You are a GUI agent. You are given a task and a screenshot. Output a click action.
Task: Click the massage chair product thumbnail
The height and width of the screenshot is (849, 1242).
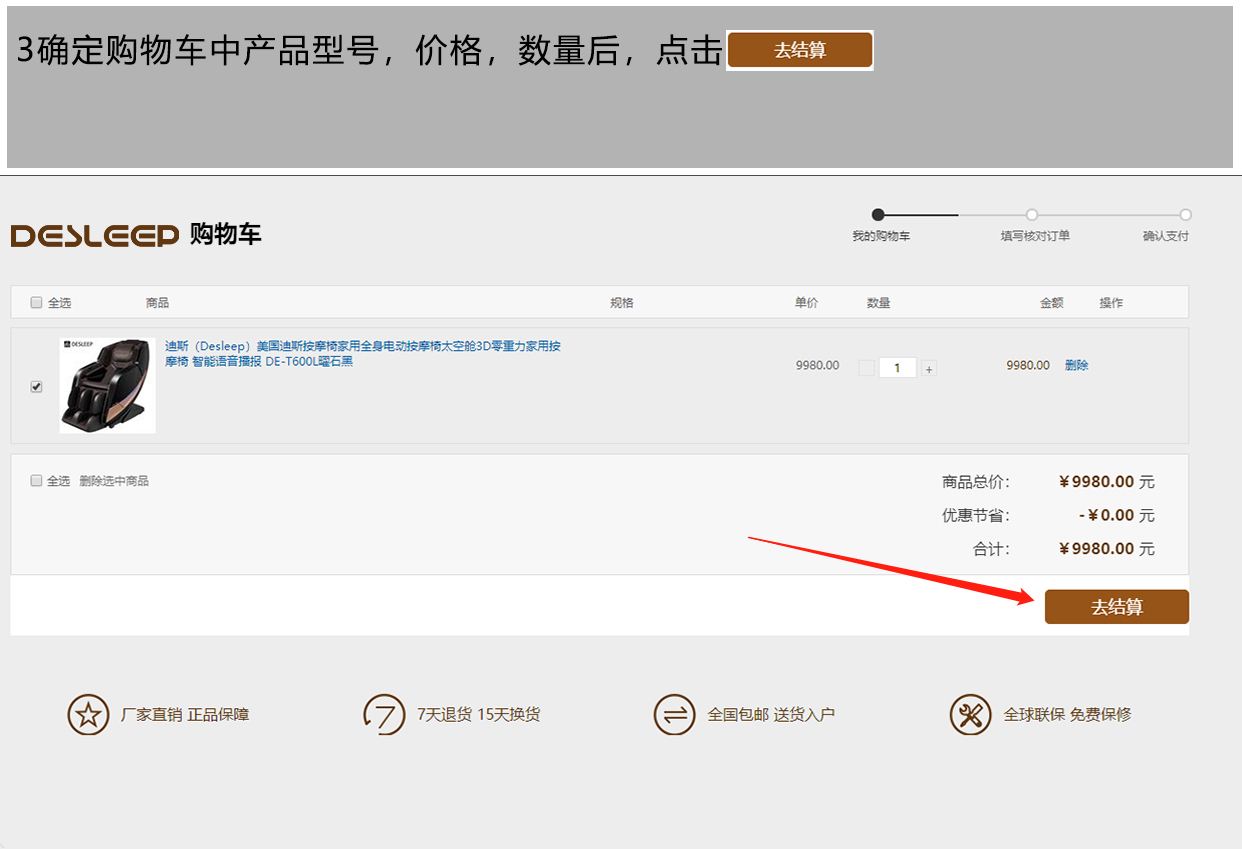click(107, 385)
